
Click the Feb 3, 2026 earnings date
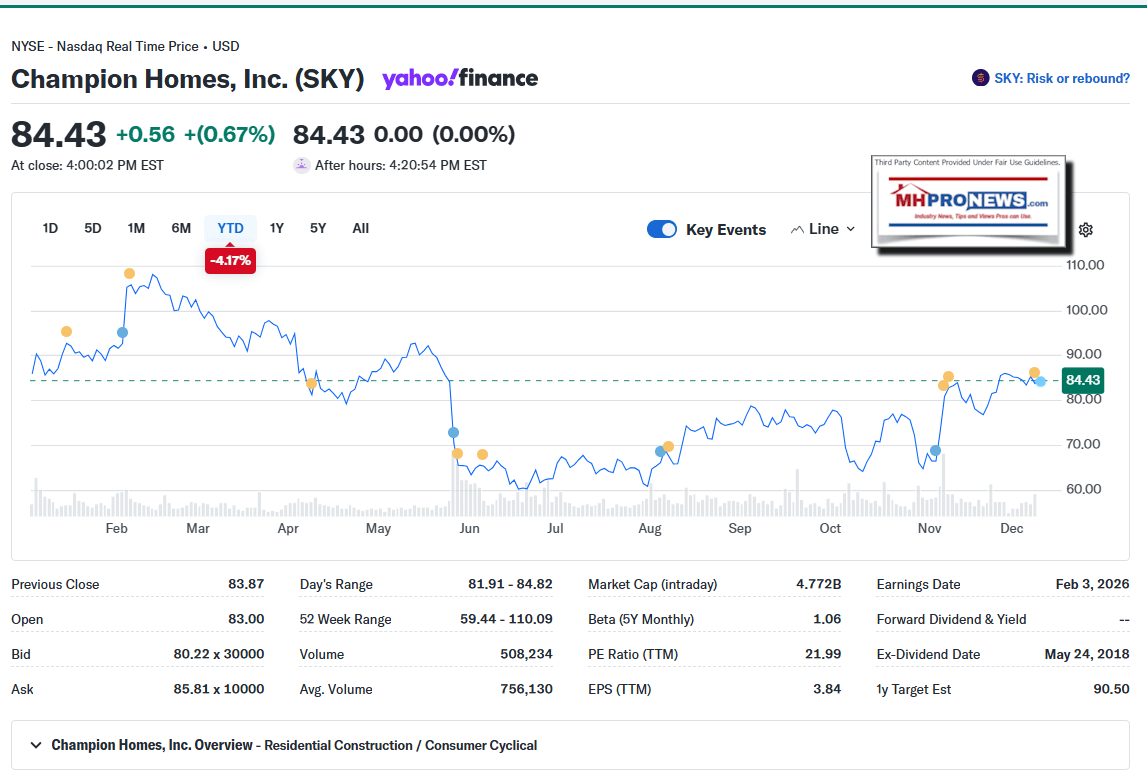tap(1094, 584)
